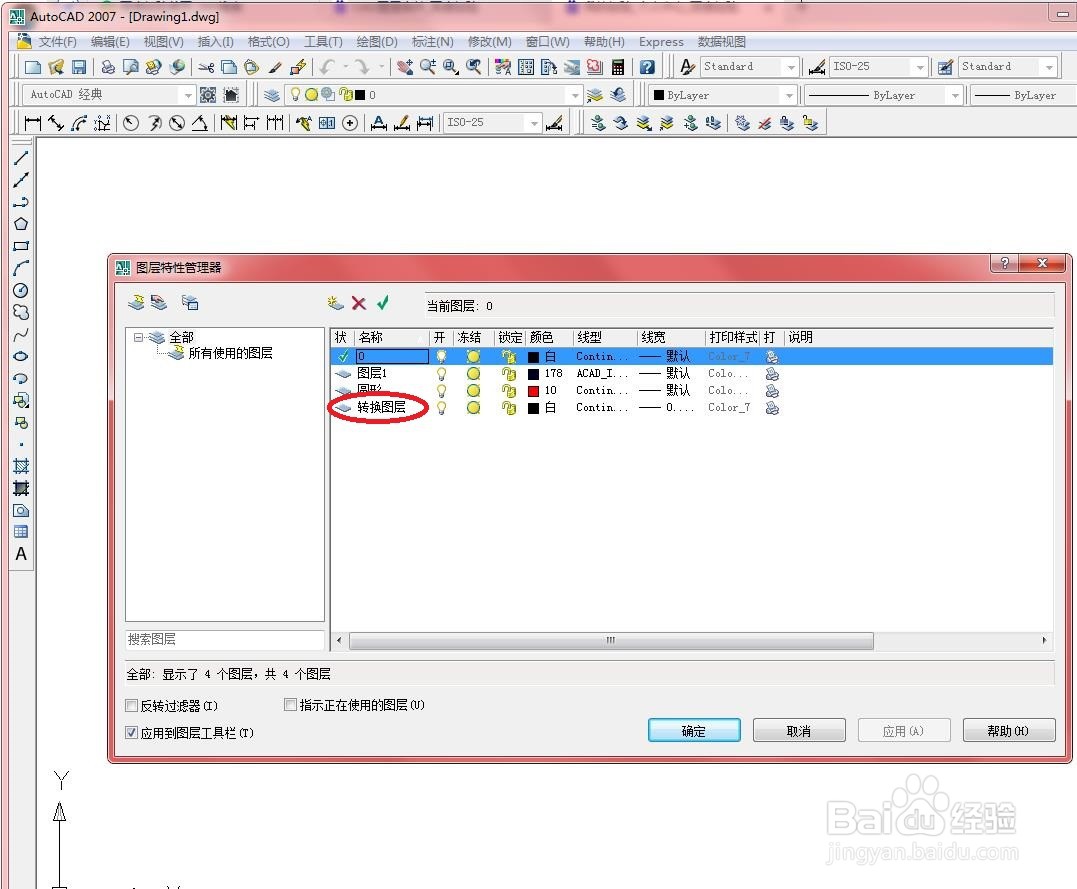Click the Cut scissors icon
This screenshot has width=1077, height=889.
click(x=206, y=67)
